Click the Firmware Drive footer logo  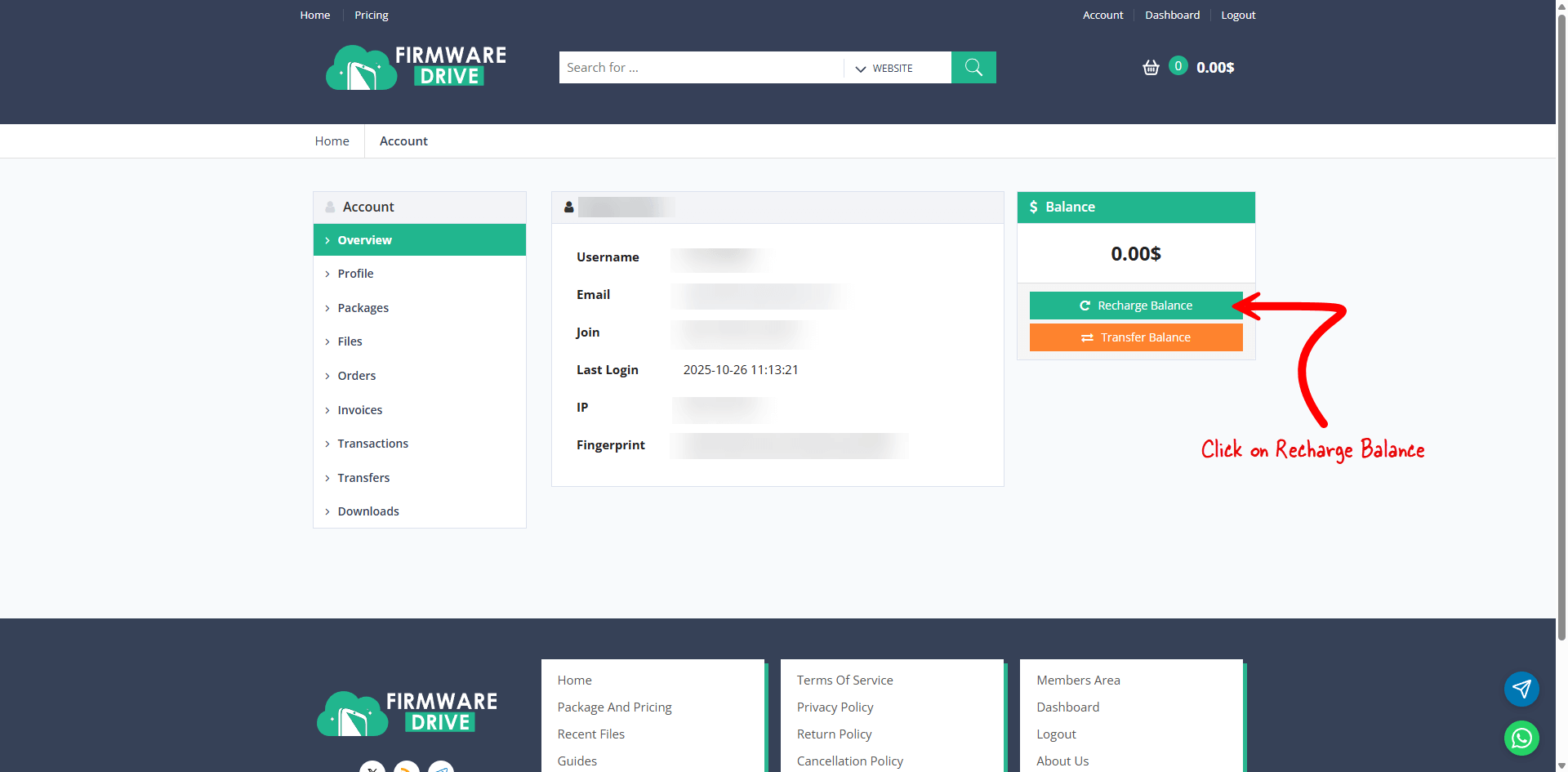coord(407,713)
